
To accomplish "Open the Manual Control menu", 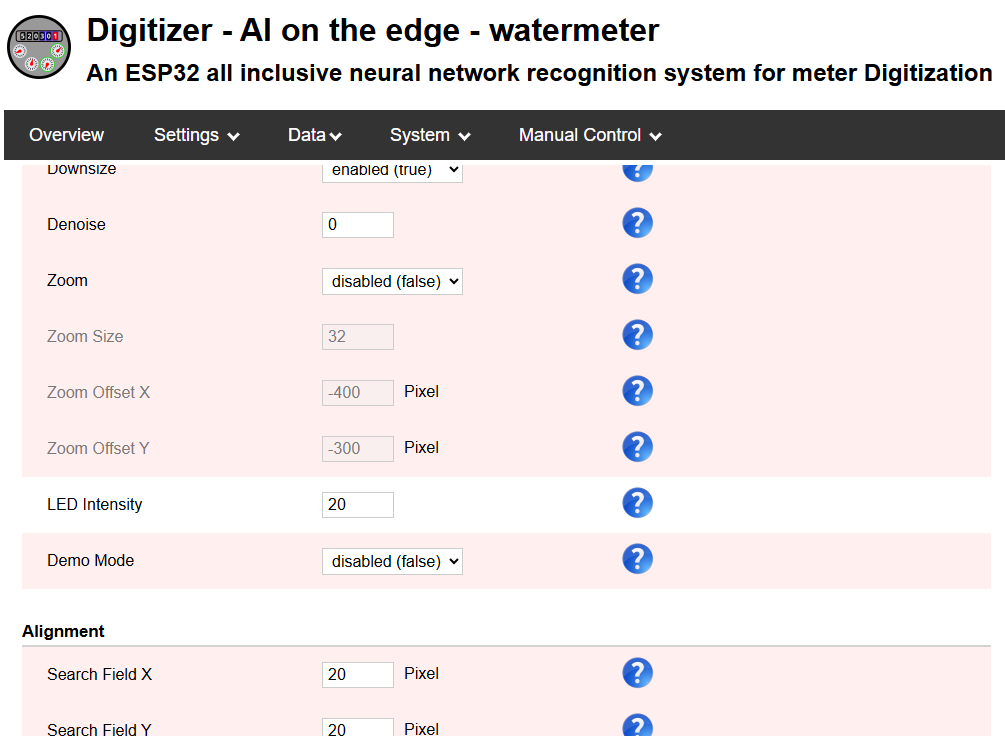I will coord(590,135).
